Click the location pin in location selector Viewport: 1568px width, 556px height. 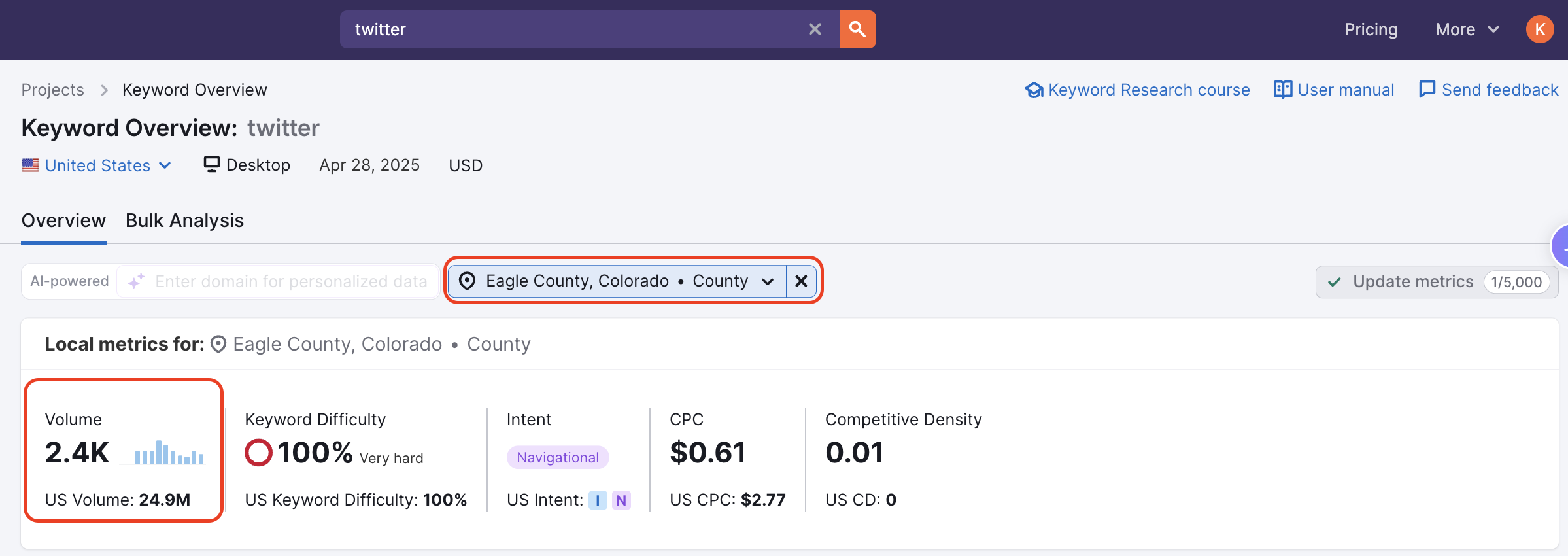pos(467,281)
